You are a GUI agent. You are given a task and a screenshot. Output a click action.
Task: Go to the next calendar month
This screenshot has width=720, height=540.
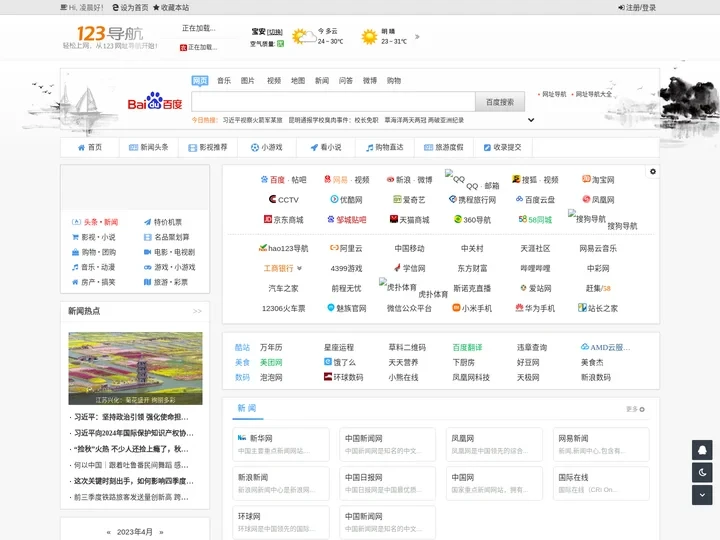point(161,532)
